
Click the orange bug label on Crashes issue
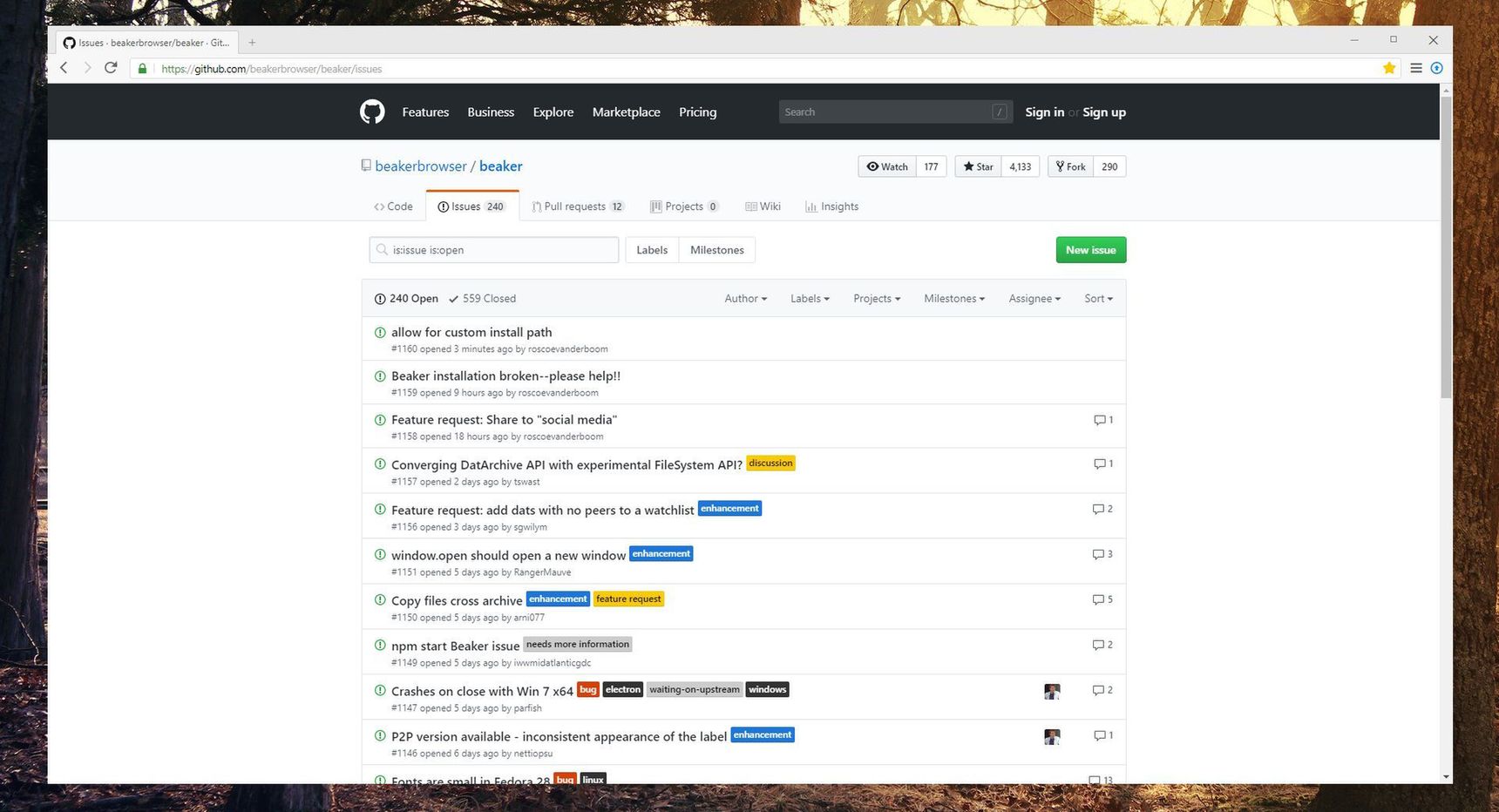point(588,690)
